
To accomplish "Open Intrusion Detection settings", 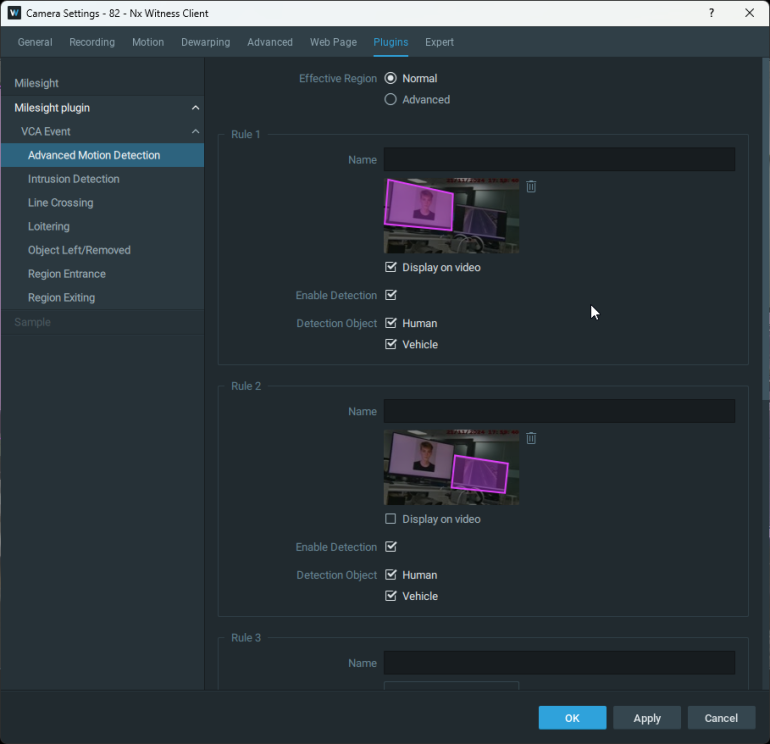I will tap(102, 179).
